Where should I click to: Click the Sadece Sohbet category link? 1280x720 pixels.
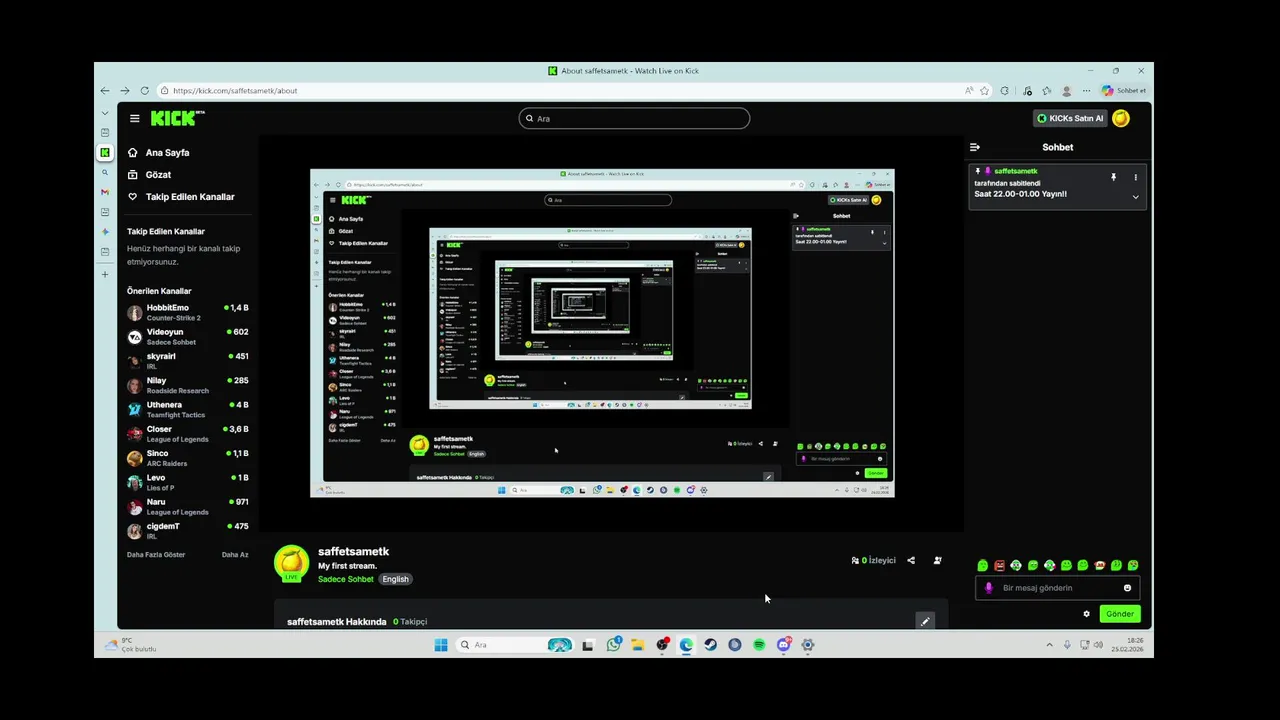click(x=346, y=579)
